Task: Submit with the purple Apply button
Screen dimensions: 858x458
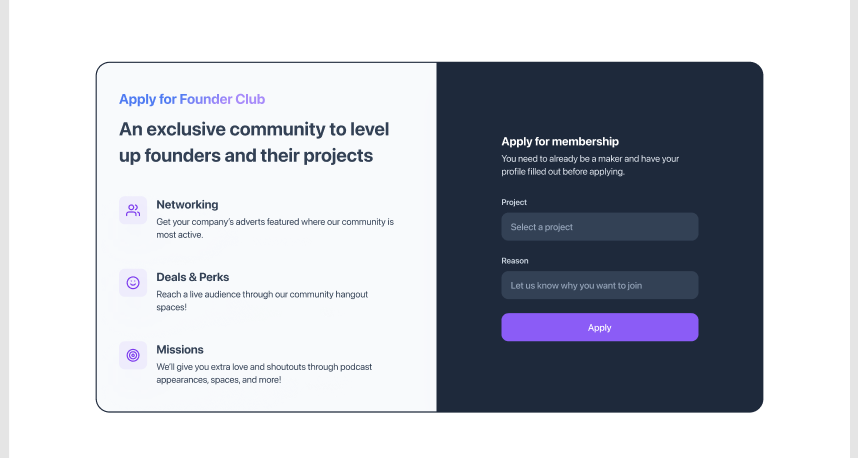Action: (x=600, y=327)
